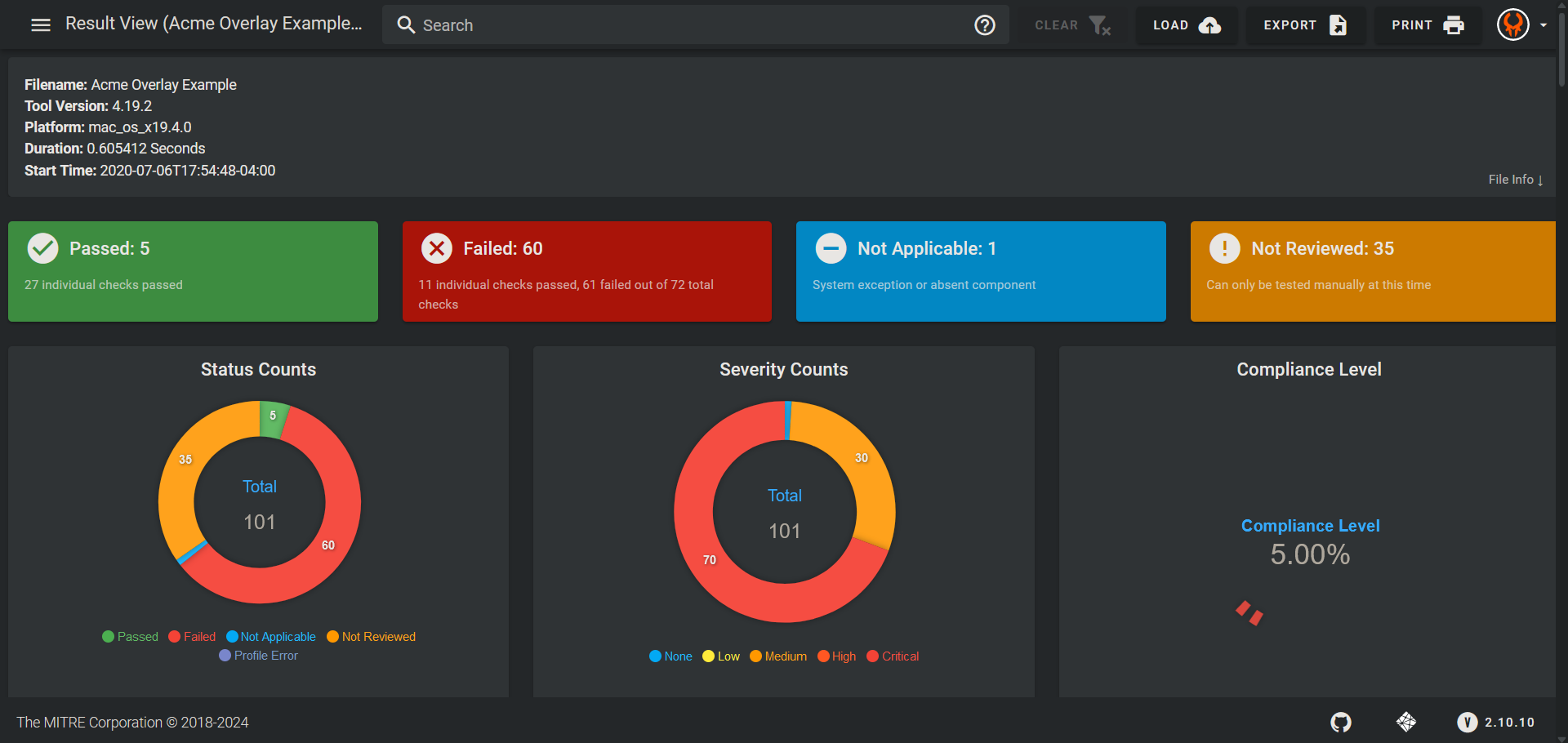This screenshot has height=743, width=1568.
Task: Expand the File Info section
Action: [1515, 180]
